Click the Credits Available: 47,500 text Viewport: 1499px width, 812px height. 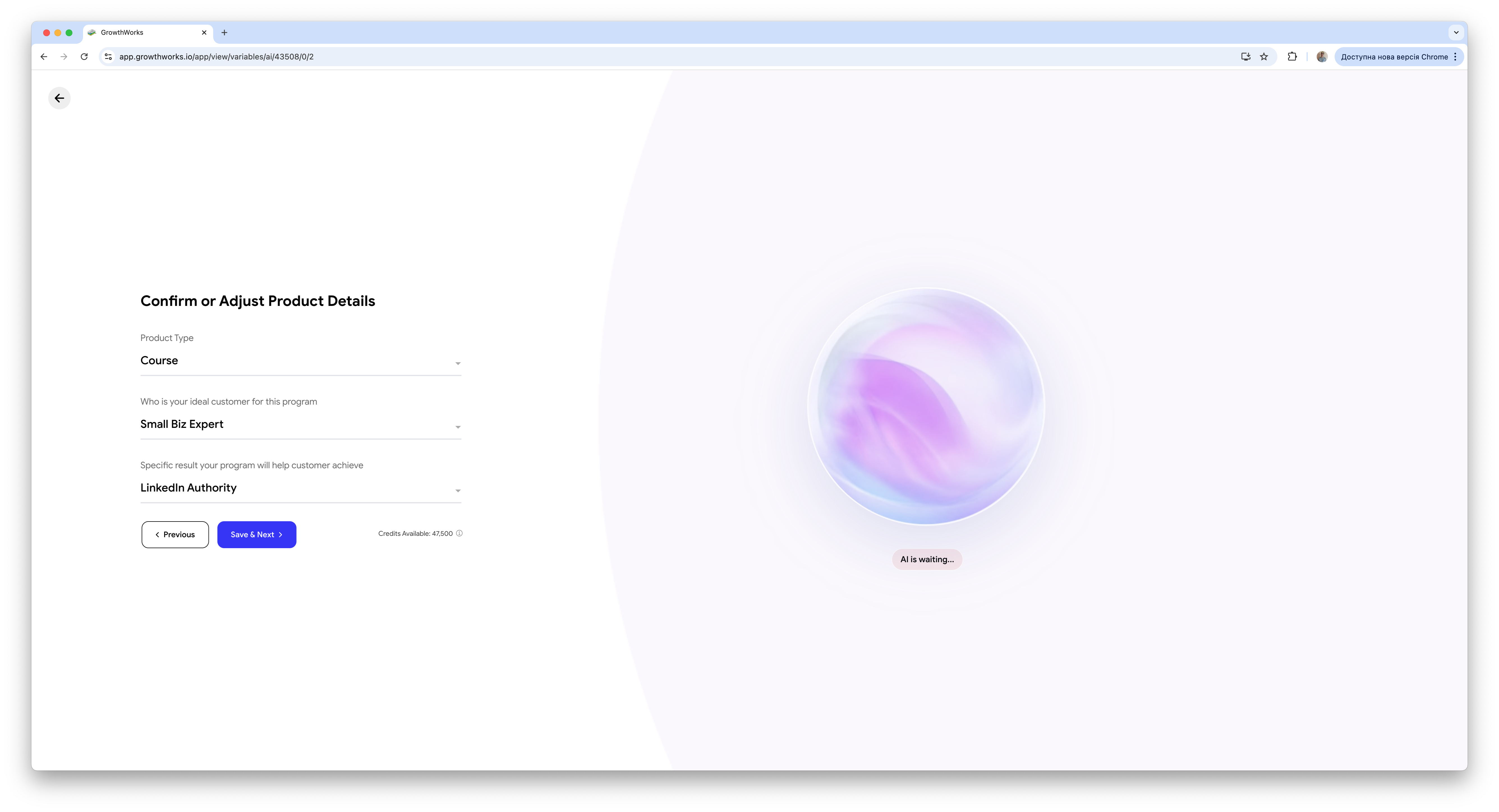click(x=415, y=533)
